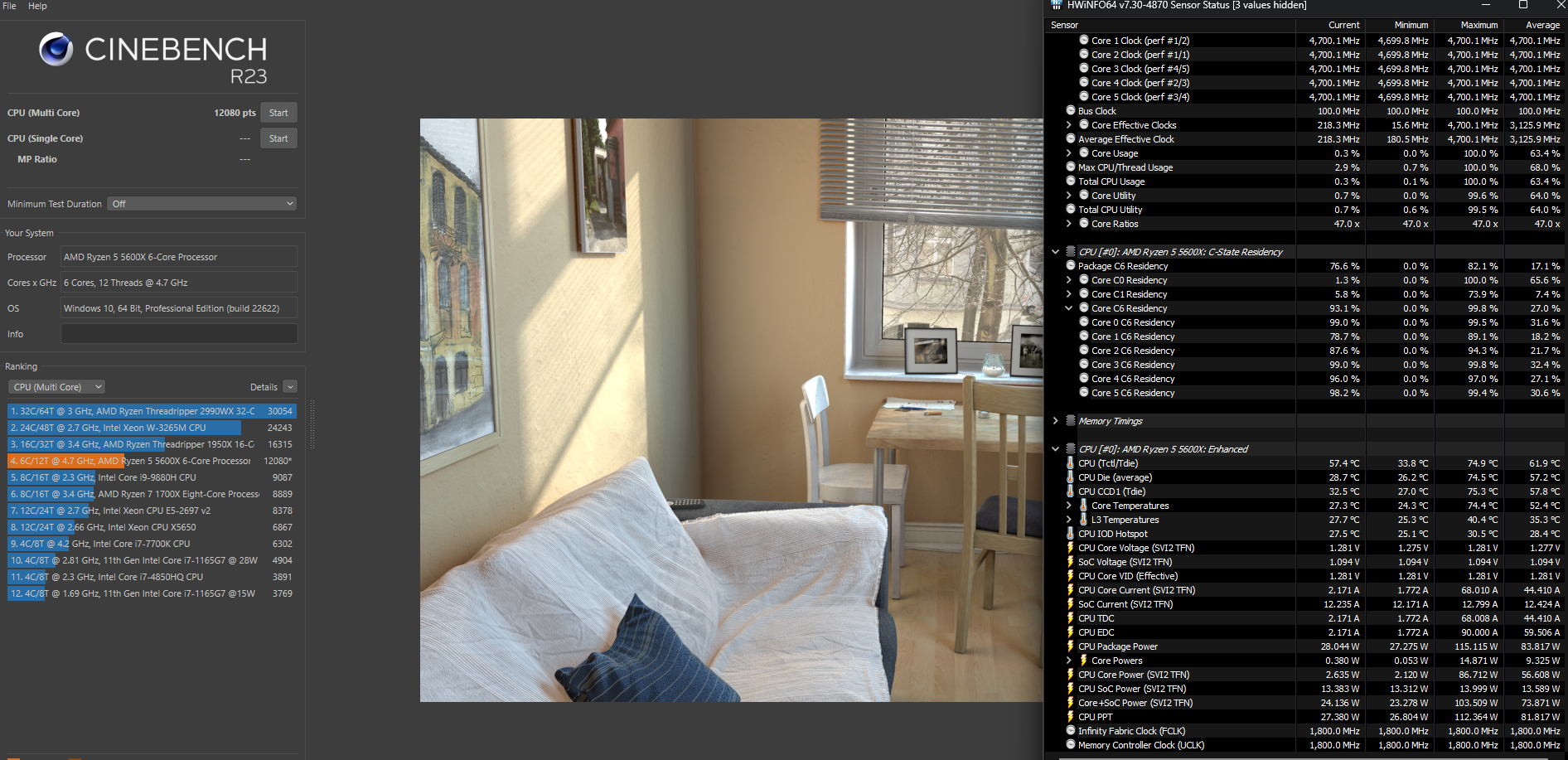Click the HWiNFO64 title bar app icon

1057,5
